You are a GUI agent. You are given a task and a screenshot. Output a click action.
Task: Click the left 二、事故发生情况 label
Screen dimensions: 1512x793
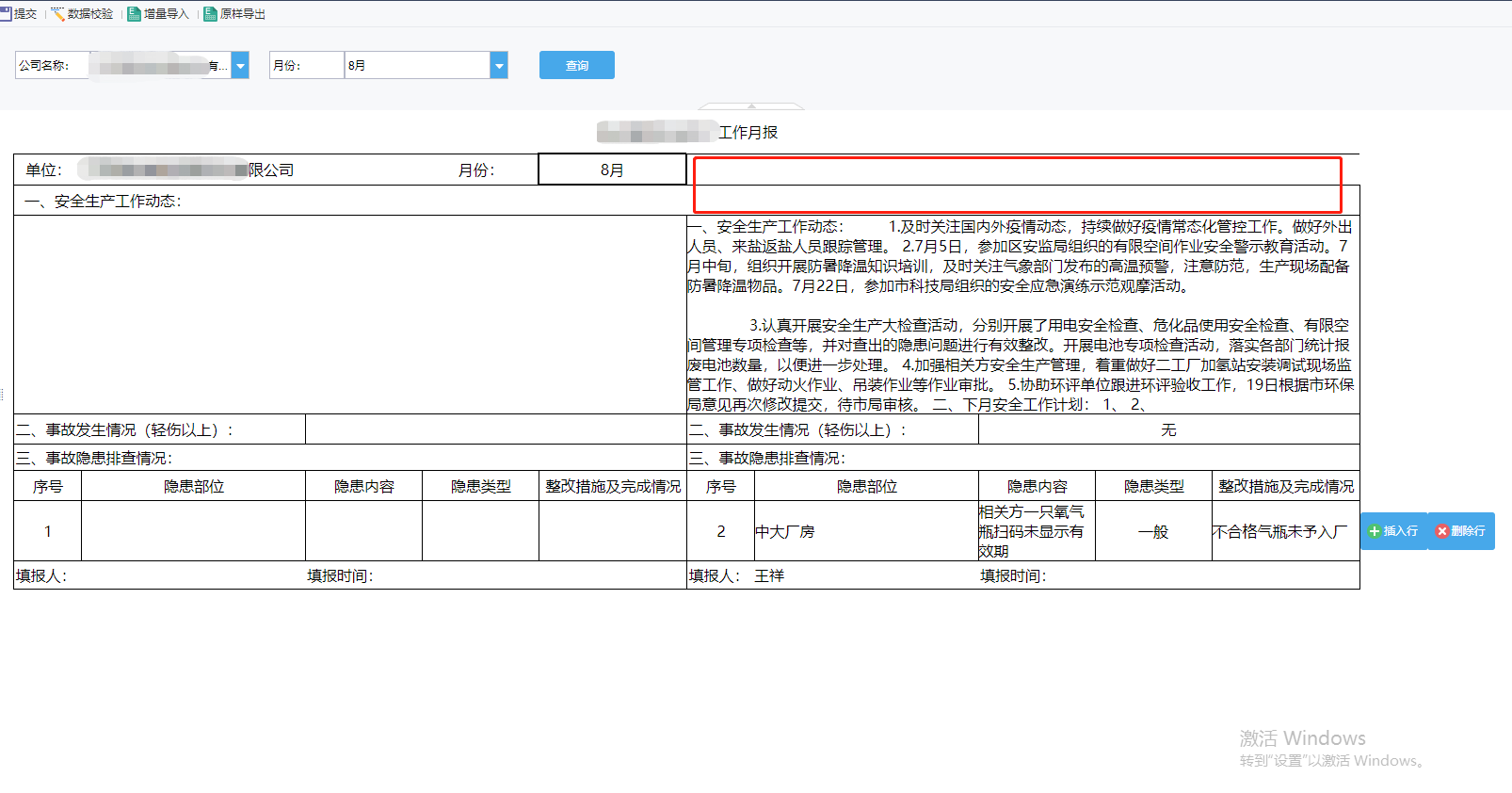pyautogui.click(x=125, y=429)
